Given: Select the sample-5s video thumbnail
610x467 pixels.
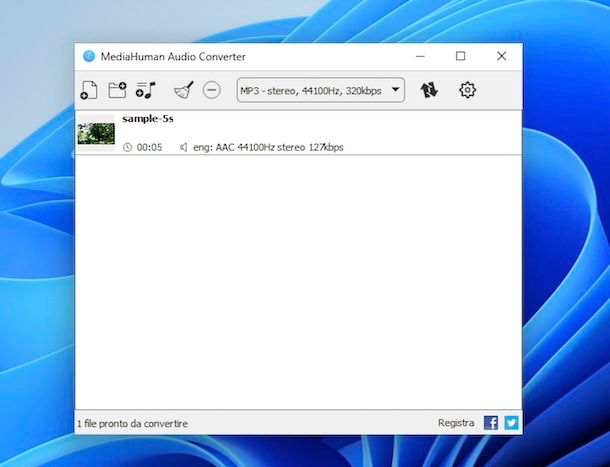Looking at the screenshot, I should [96, 133].
